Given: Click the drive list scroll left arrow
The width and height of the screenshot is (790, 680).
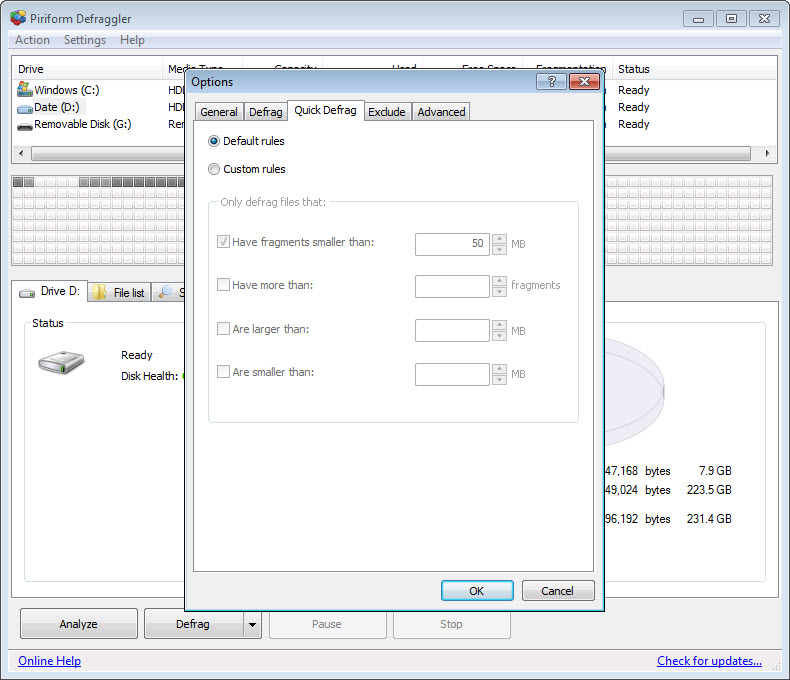Looking at the screenshot, I should pyautogui.click(x=21, y=153).
